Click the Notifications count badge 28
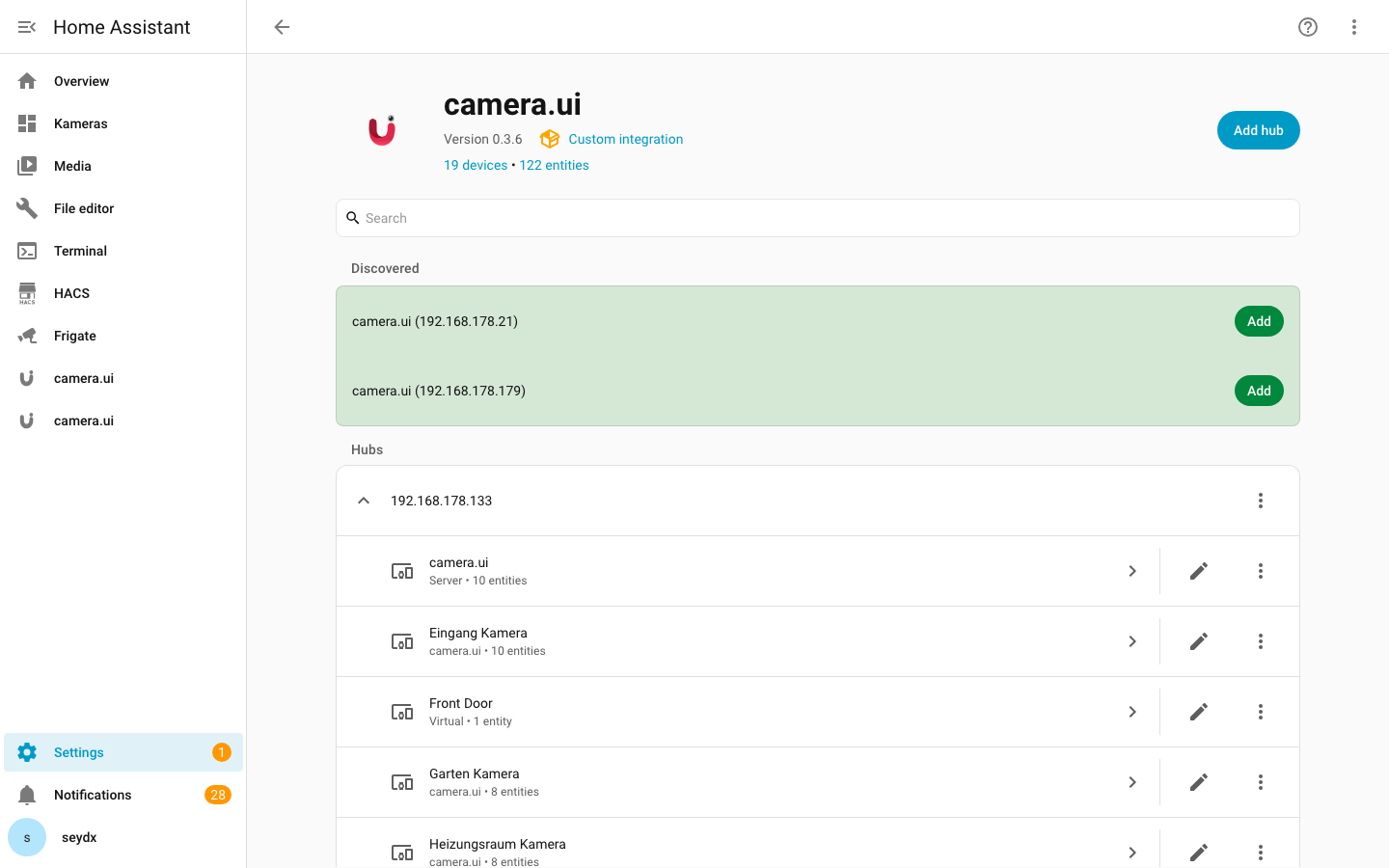This screenshot has width=1389, height=868. point(218,795)
